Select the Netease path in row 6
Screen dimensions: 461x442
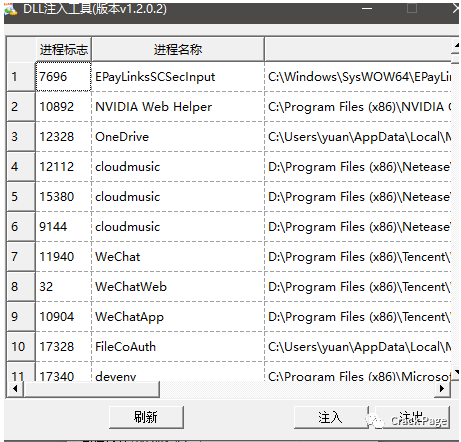coord(358,227)
